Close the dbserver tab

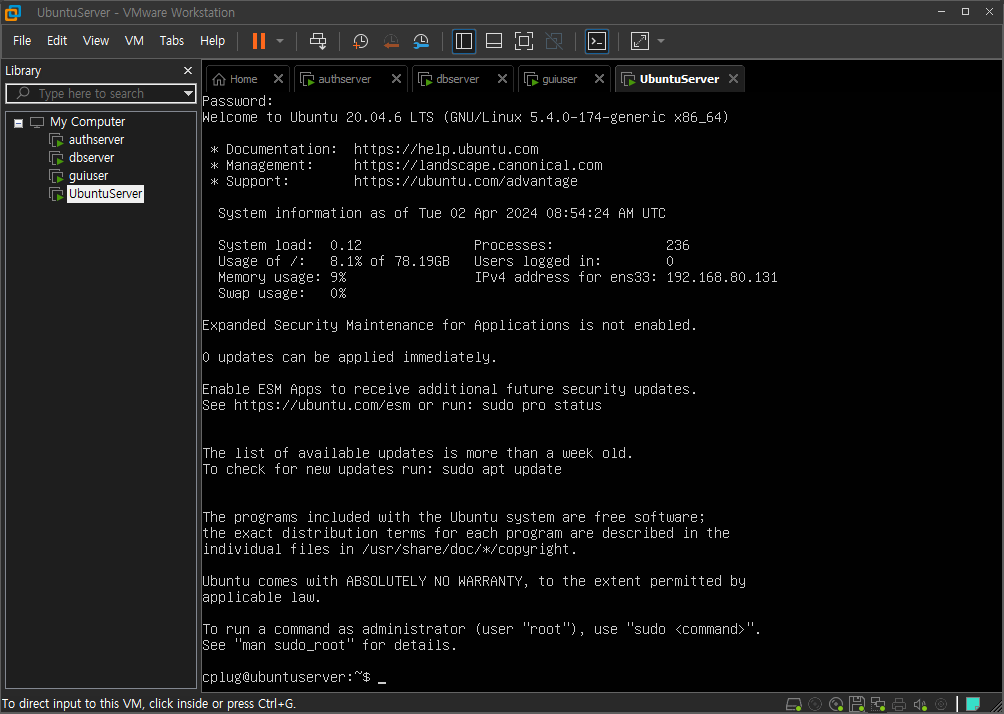click(x=502, y=78)
